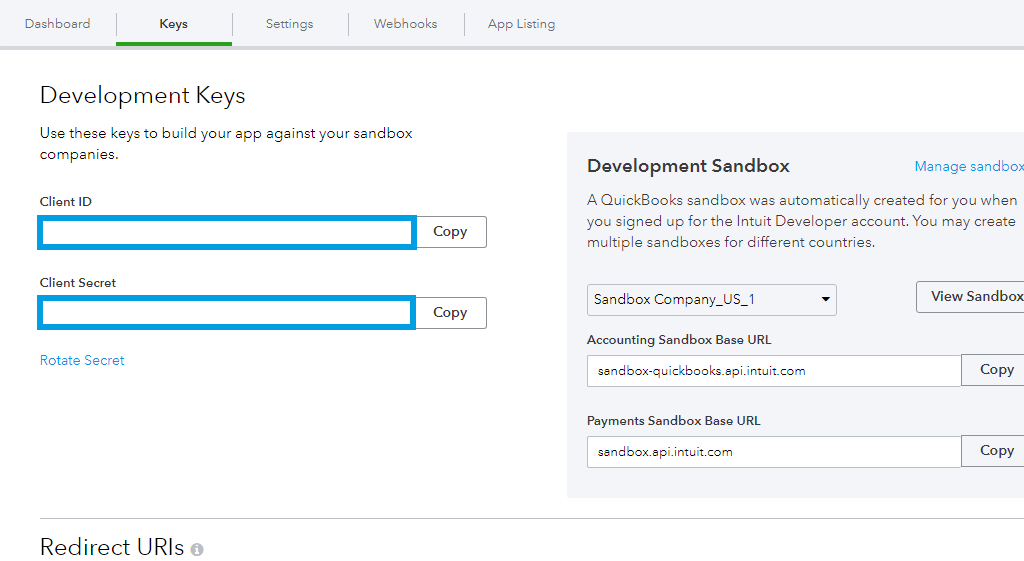Click the sandbox.api.intuit.com URL field
The image size is (1024, 561).
[x=773, y=451]
